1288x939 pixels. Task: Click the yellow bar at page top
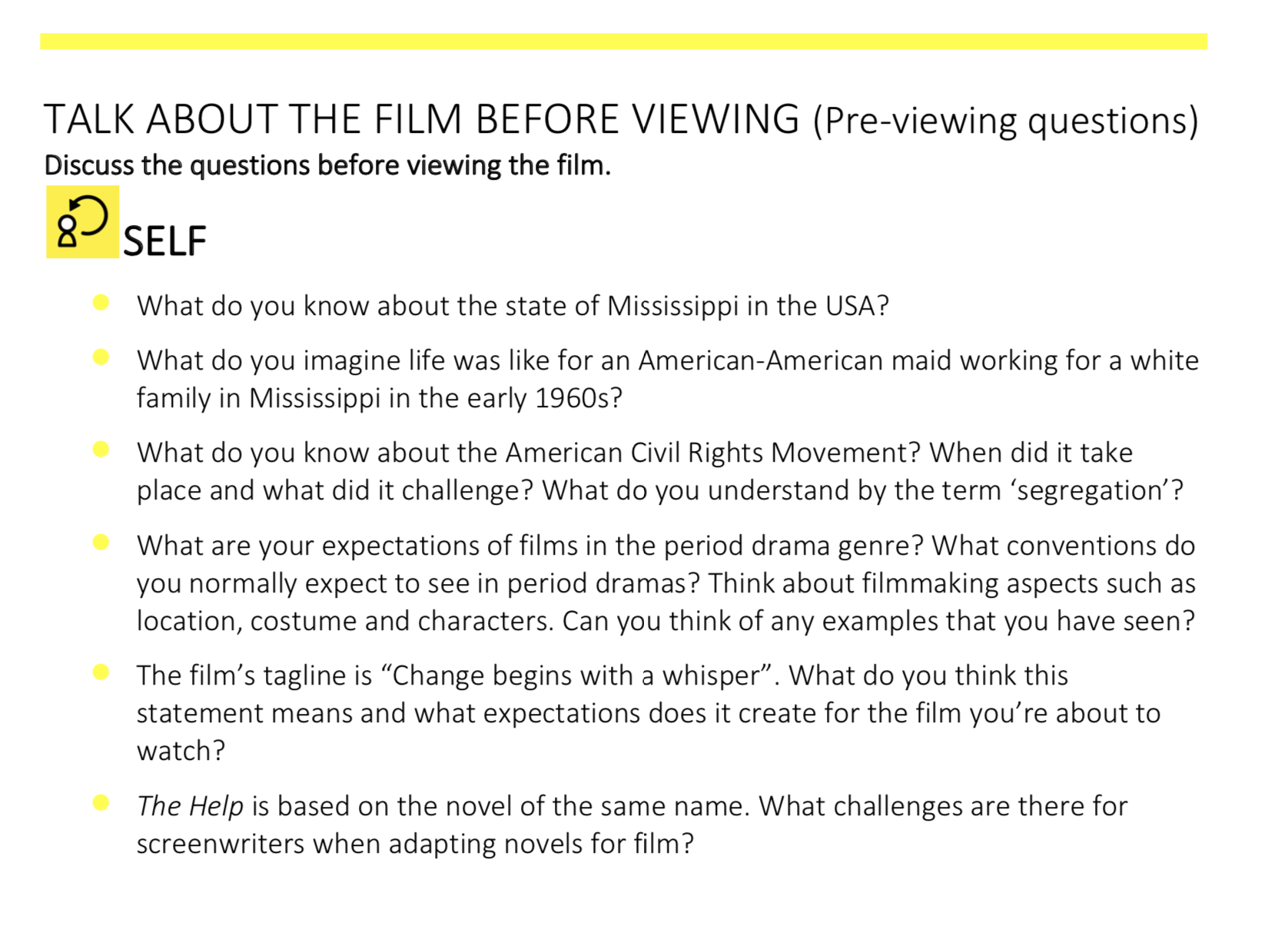click(623, 41)
